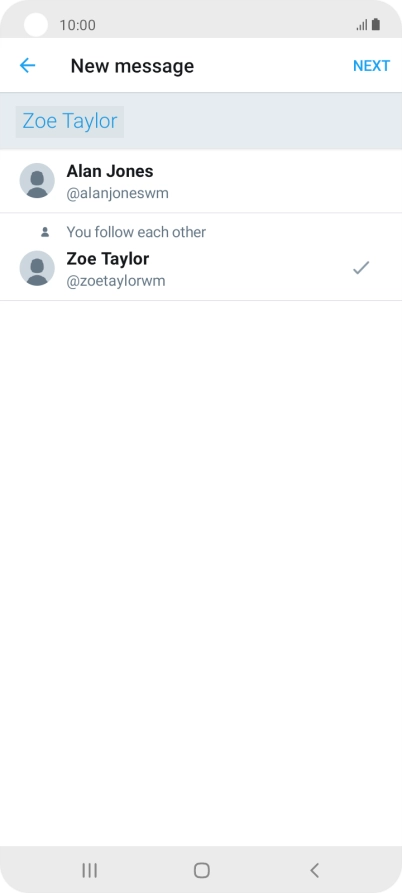Select the Alan Jones contact row
This screenshot has height=893, width=402.
tap(201, 181)
